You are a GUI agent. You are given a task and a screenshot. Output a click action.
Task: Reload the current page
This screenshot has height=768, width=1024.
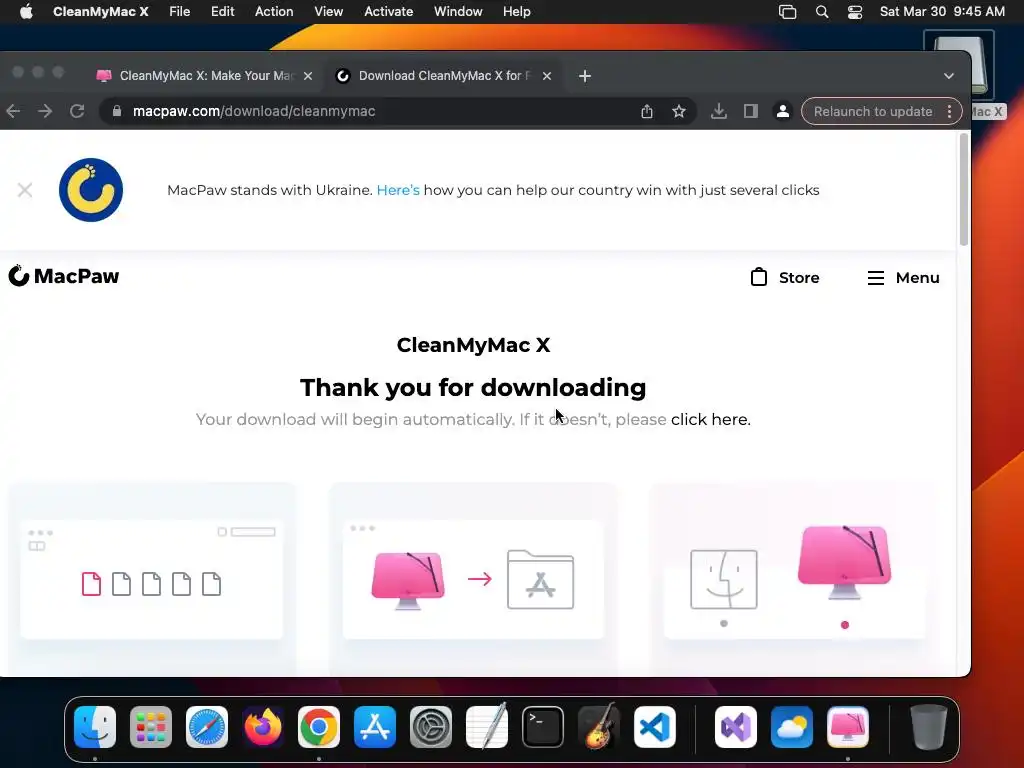click(77, 111)
